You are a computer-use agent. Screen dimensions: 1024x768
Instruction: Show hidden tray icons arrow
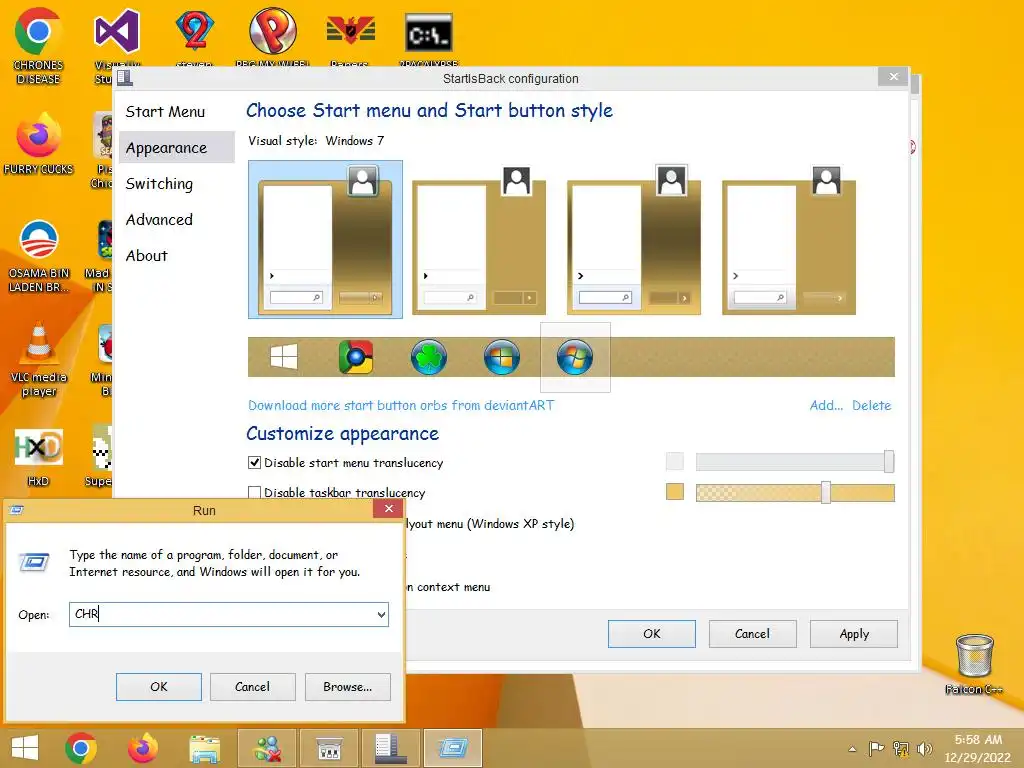tap(852, 749)
